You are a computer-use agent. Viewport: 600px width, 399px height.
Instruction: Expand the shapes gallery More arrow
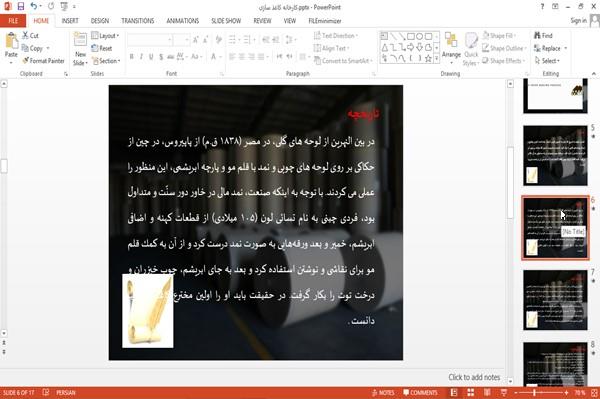point(437,59)
